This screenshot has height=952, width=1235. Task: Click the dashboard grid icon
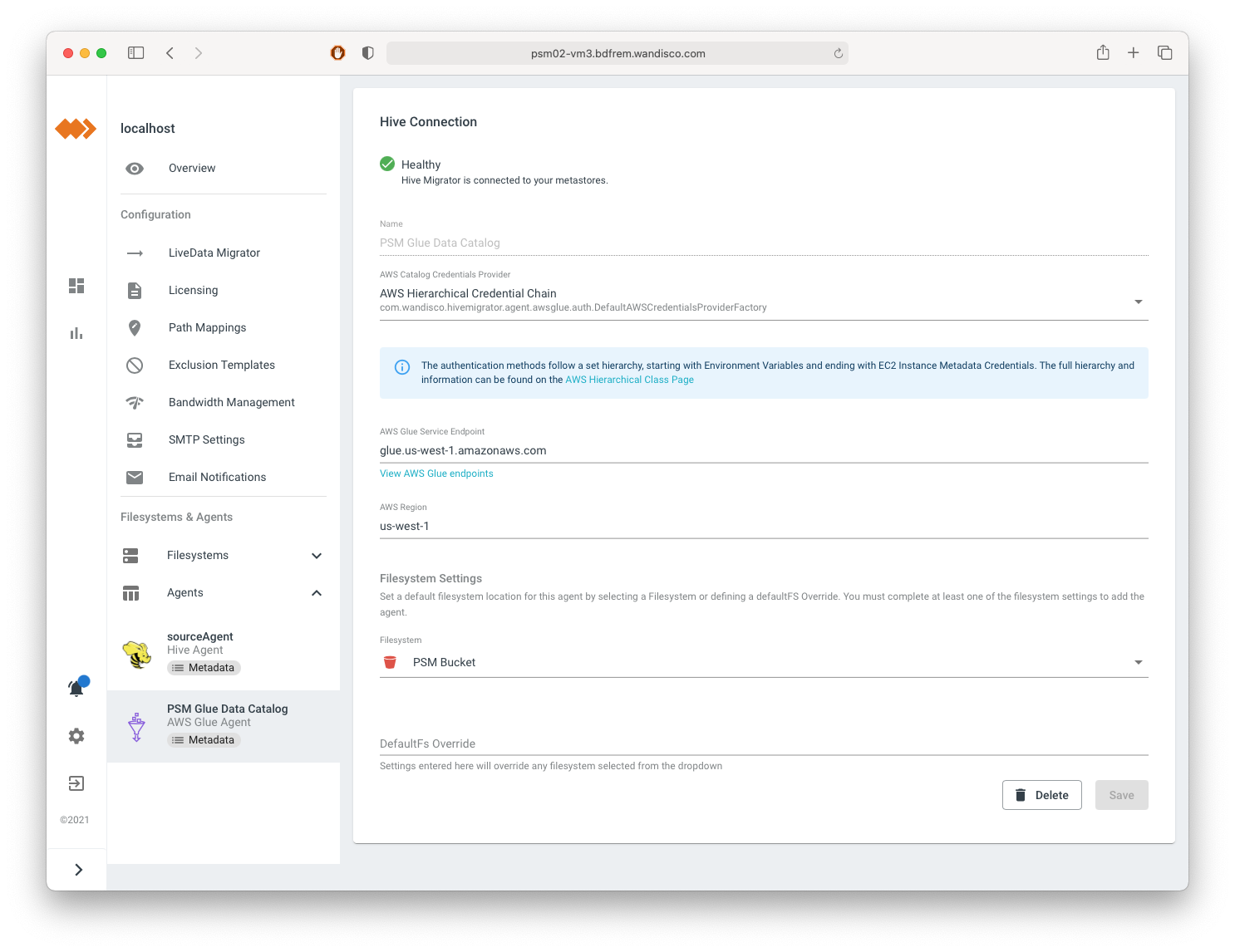(x=76, y=286)
